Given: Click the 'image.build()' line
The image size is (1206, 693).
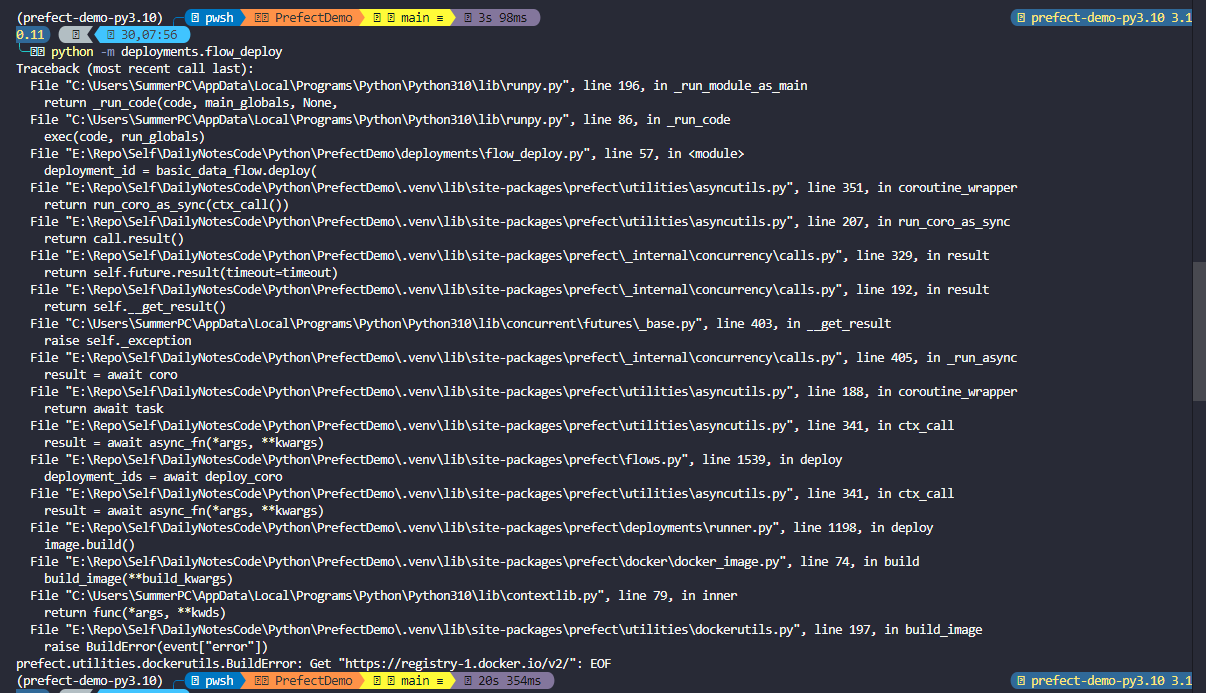Looking at the screenshot, I should [x=89, y=544].
